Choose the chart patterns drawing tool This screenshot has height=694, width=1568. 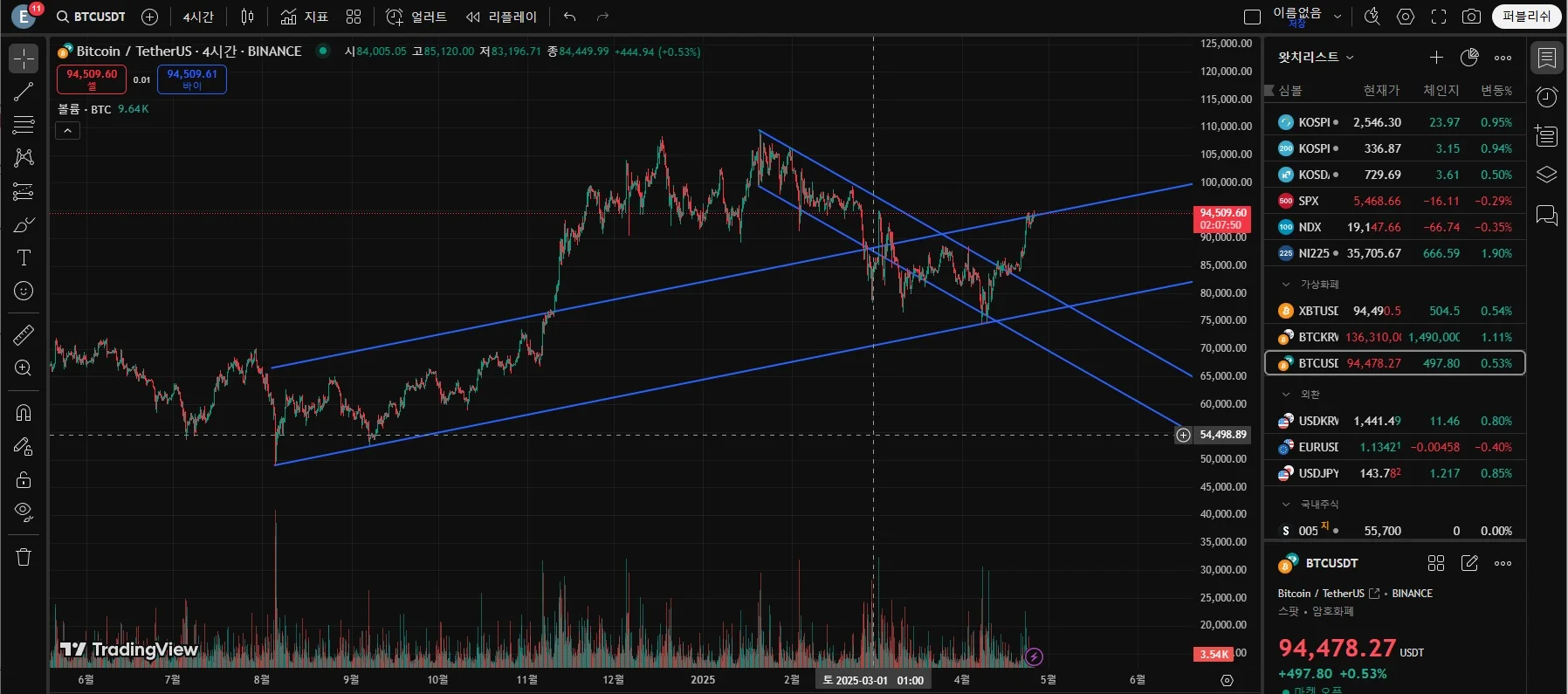(x=24, y=158)
